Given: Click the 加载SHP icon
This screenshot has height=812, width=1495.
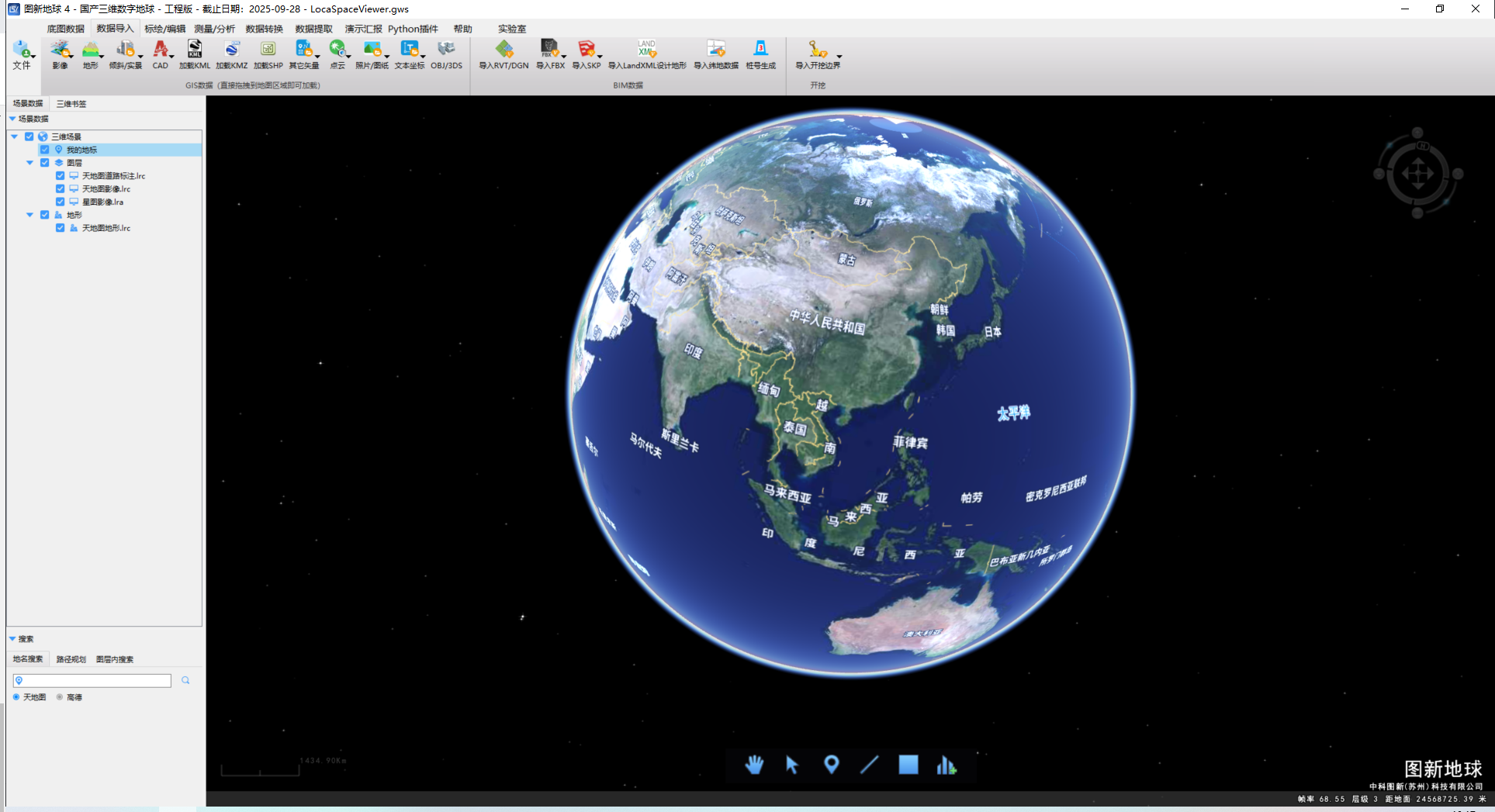Looking at the screenshot, I should tap(268, 50).
